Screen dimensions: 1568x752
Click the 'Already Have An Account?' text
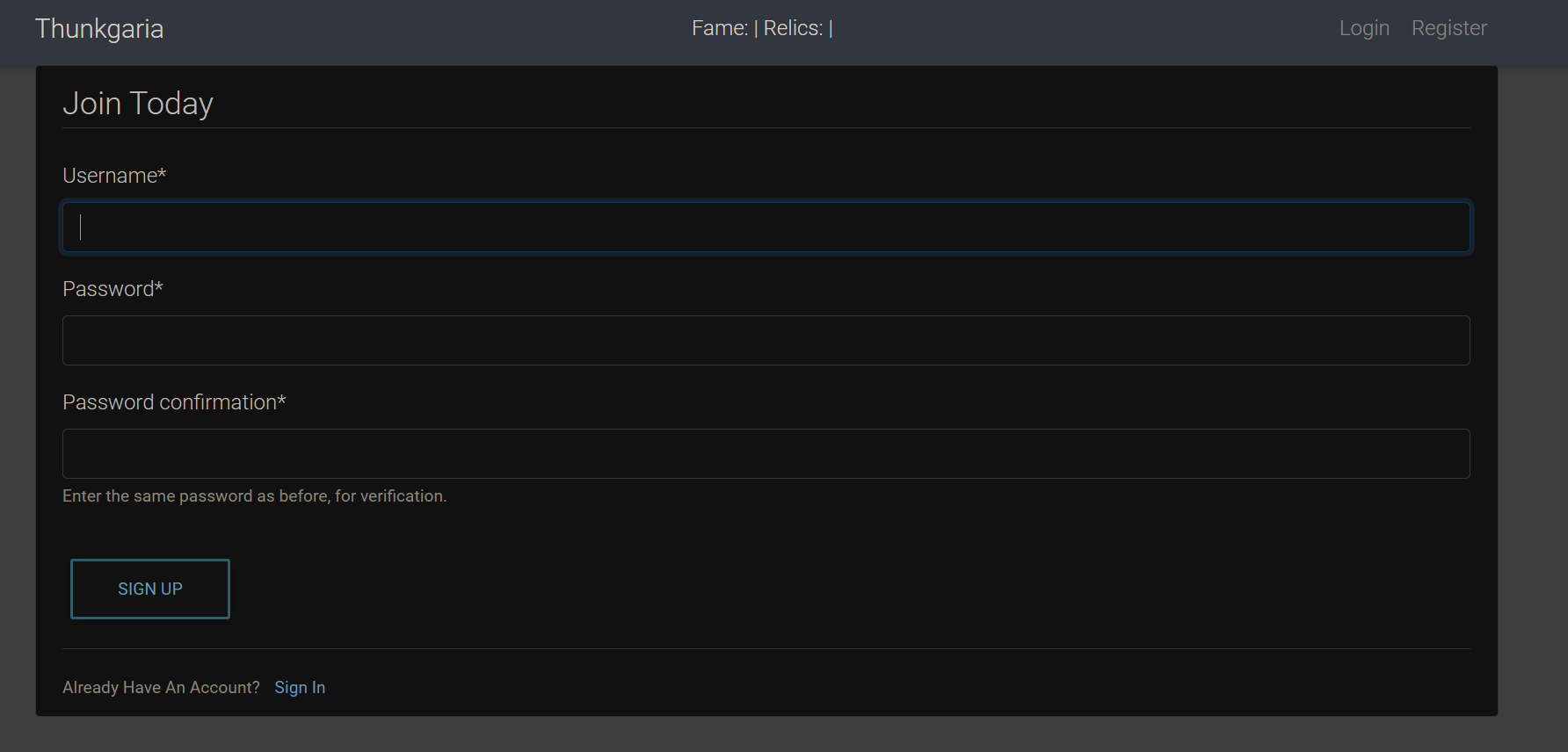[x=161, y=687]
